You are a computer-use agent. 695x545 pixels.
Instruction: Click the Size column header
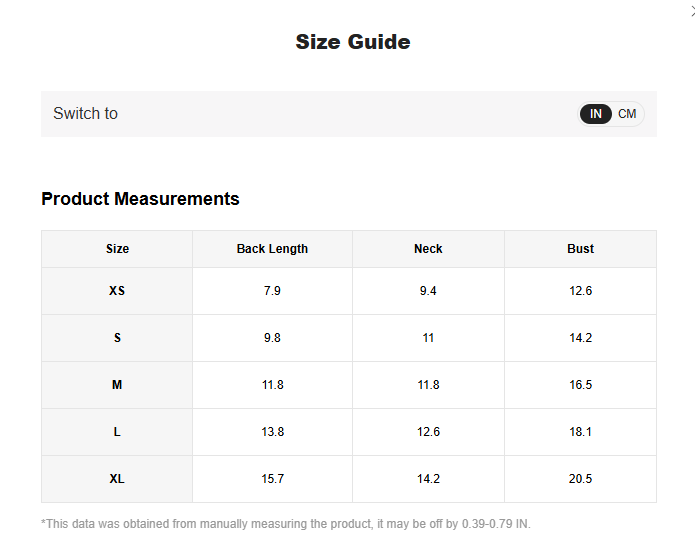pyautogui.click(x=117, y=249)
